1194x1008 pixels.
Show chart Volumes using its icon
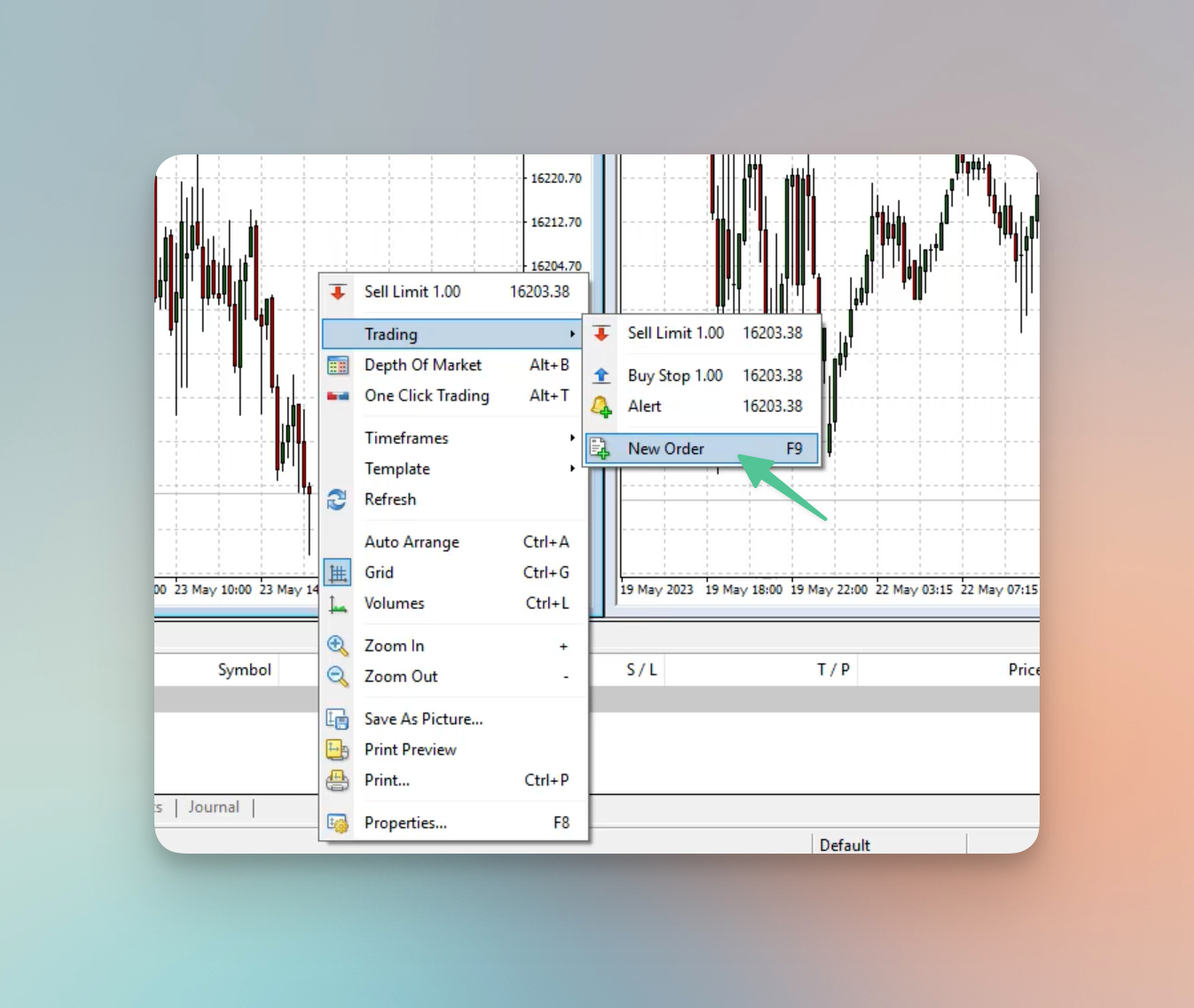[337, 603]
